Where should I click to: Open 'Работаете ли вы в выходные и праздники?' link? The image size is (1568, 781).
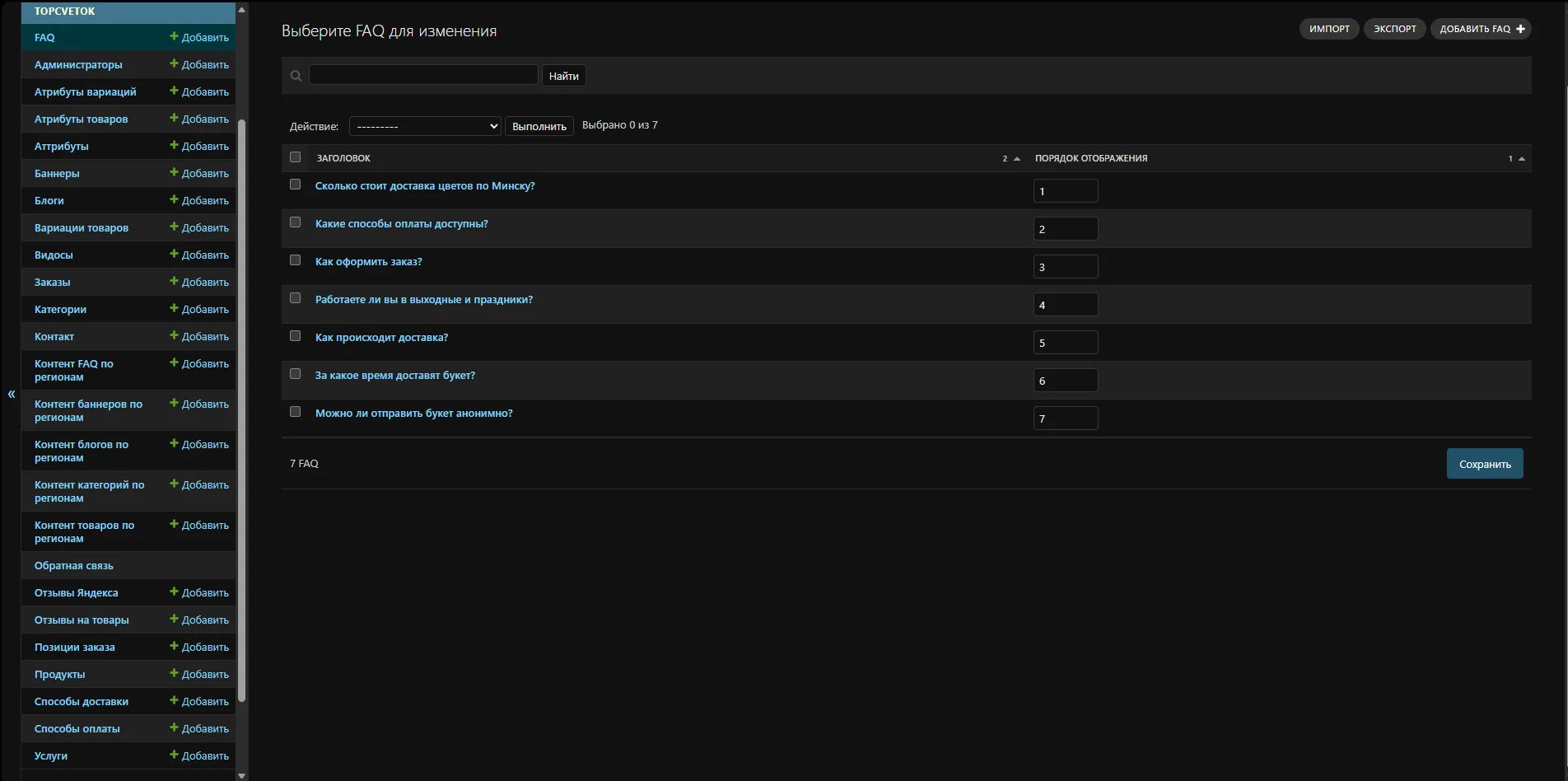click(424, 300)
